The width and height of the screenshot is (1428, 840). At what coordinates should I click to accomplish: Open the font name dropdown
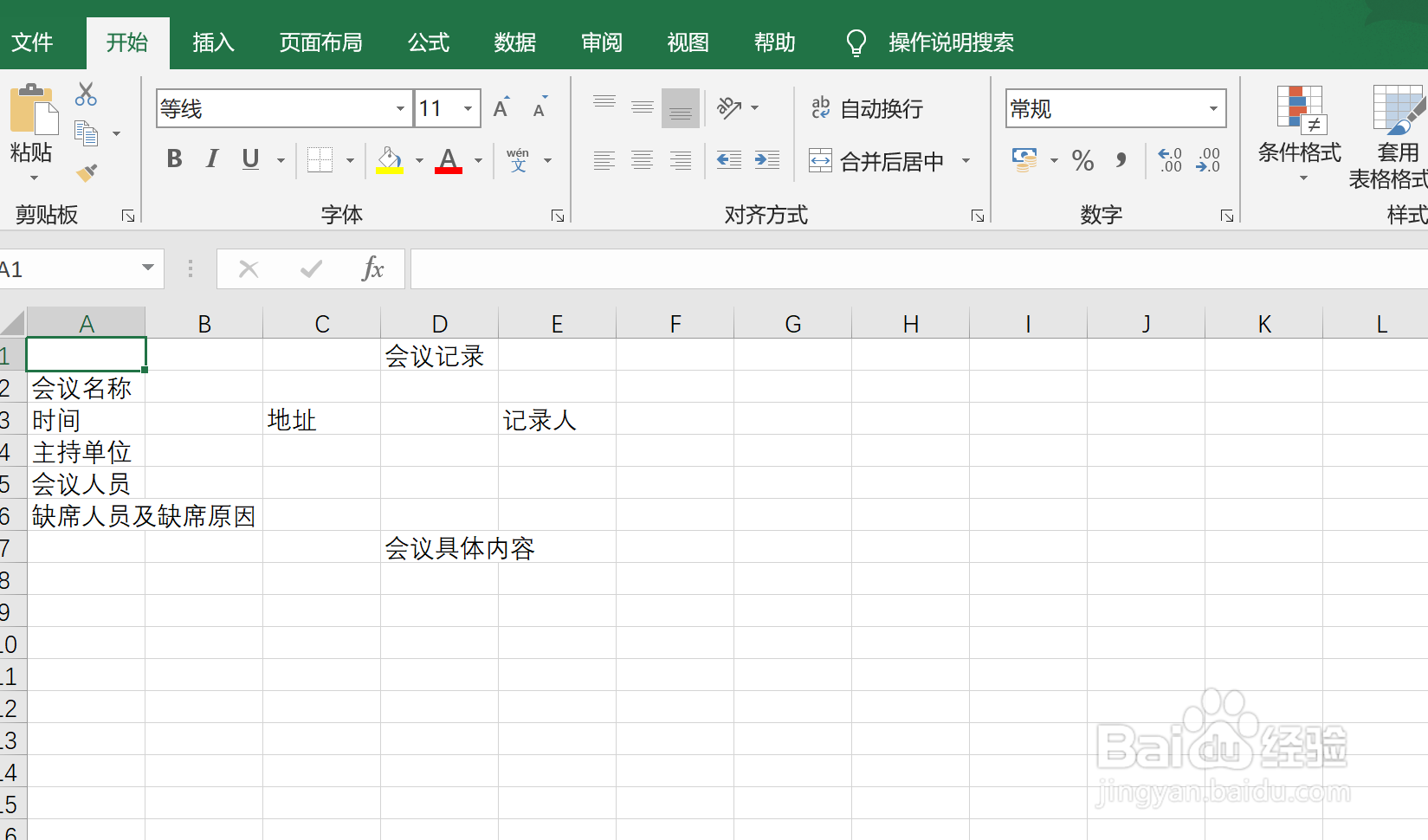(399, 108)
